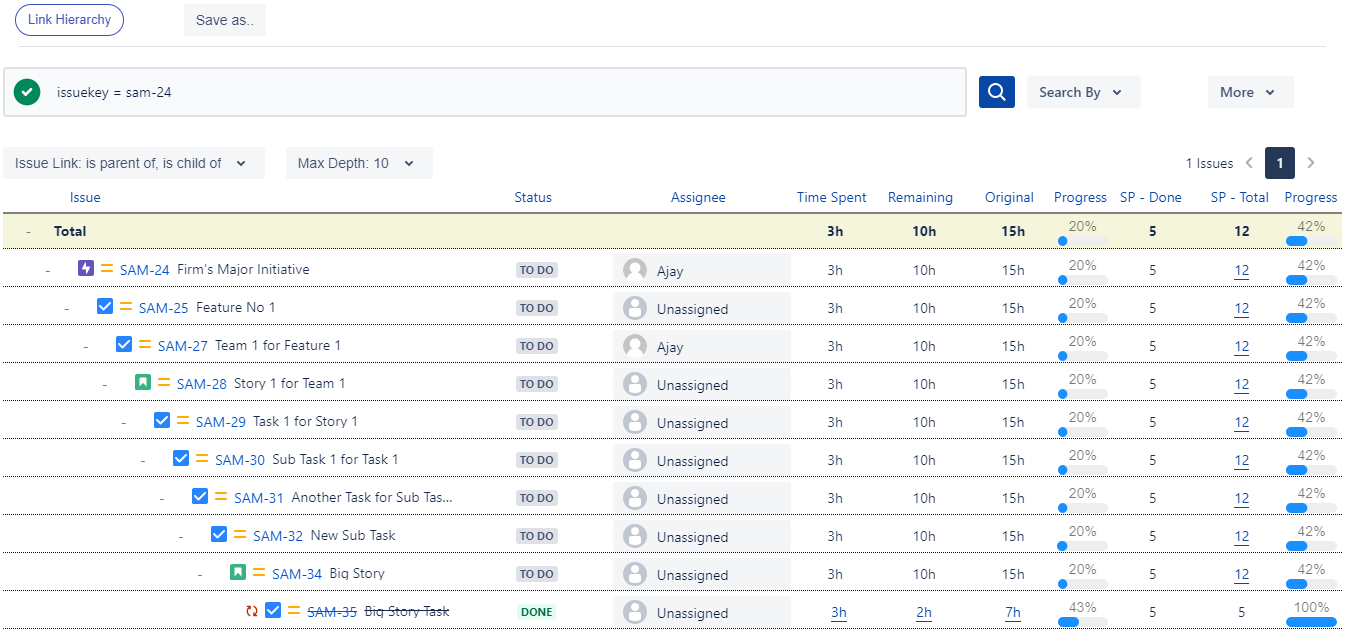Click the JQL query input field

point(500,92)
